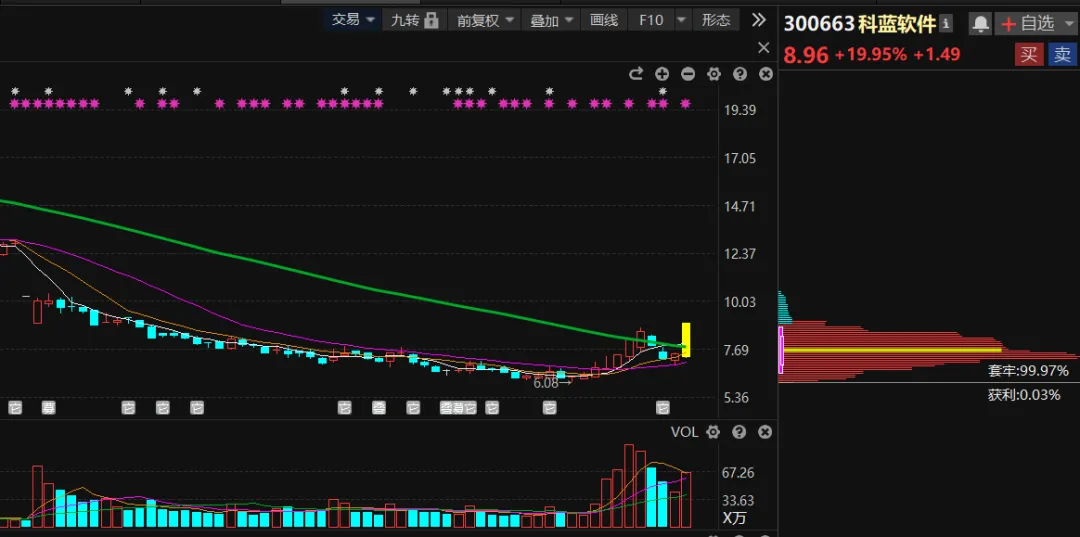The width and height of the screenshot is (1080, 537).
Task: Click the price axis label 10.03
Action: 740,302
